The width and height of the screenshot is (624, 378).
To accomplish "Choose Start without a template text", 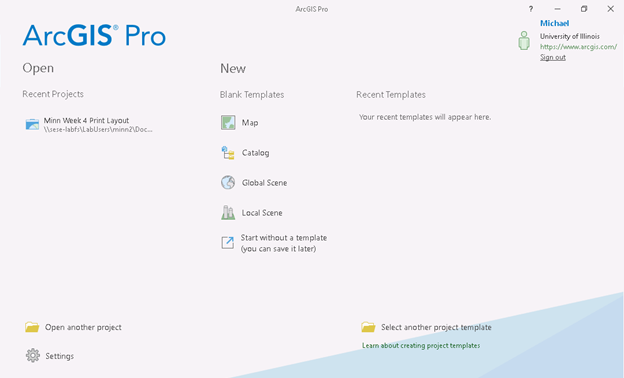I will click(x=284, y=243).
